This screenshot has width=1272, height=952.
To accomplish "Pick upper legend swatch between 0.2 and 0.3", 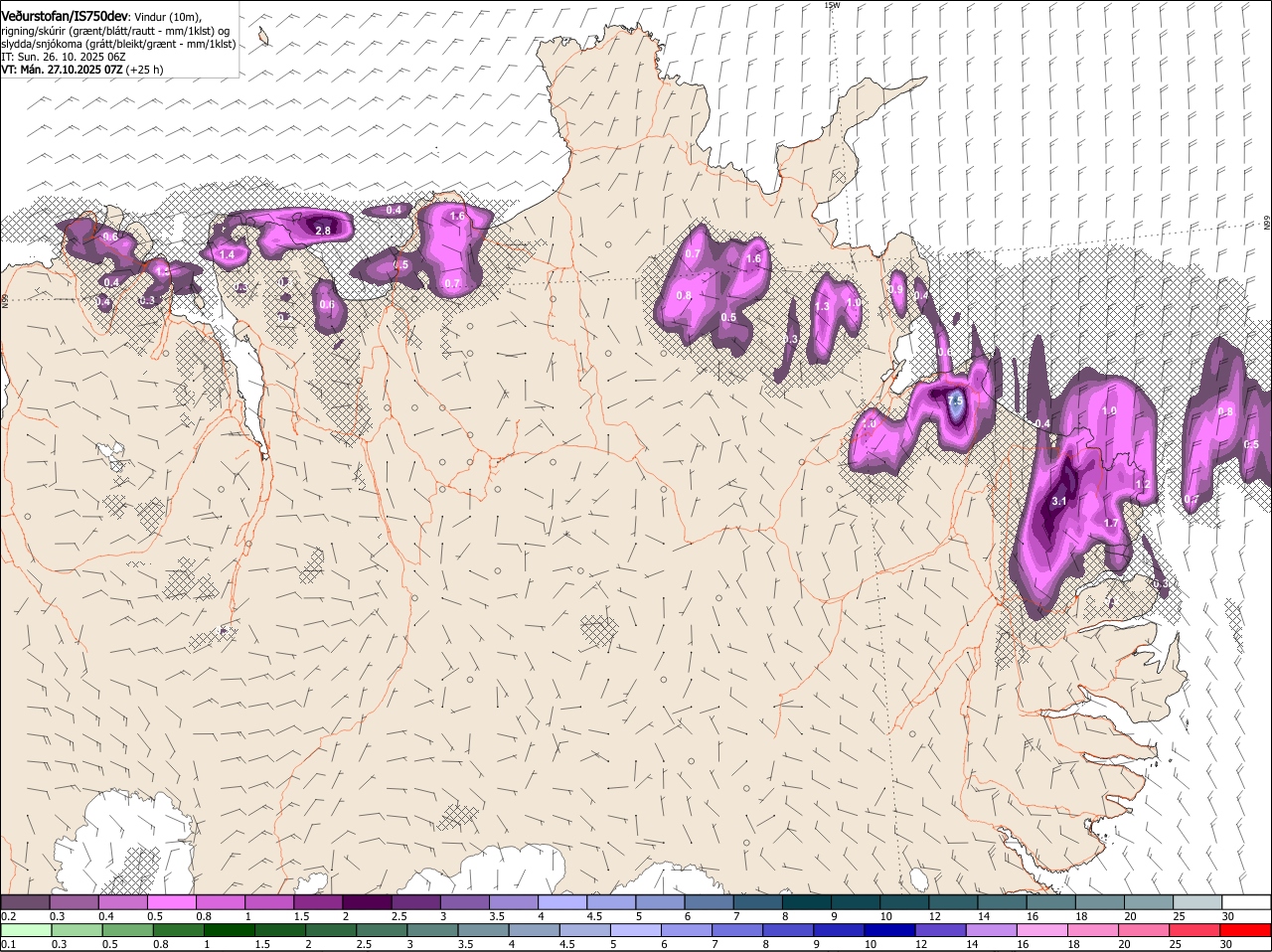I will tap(25, 901).
